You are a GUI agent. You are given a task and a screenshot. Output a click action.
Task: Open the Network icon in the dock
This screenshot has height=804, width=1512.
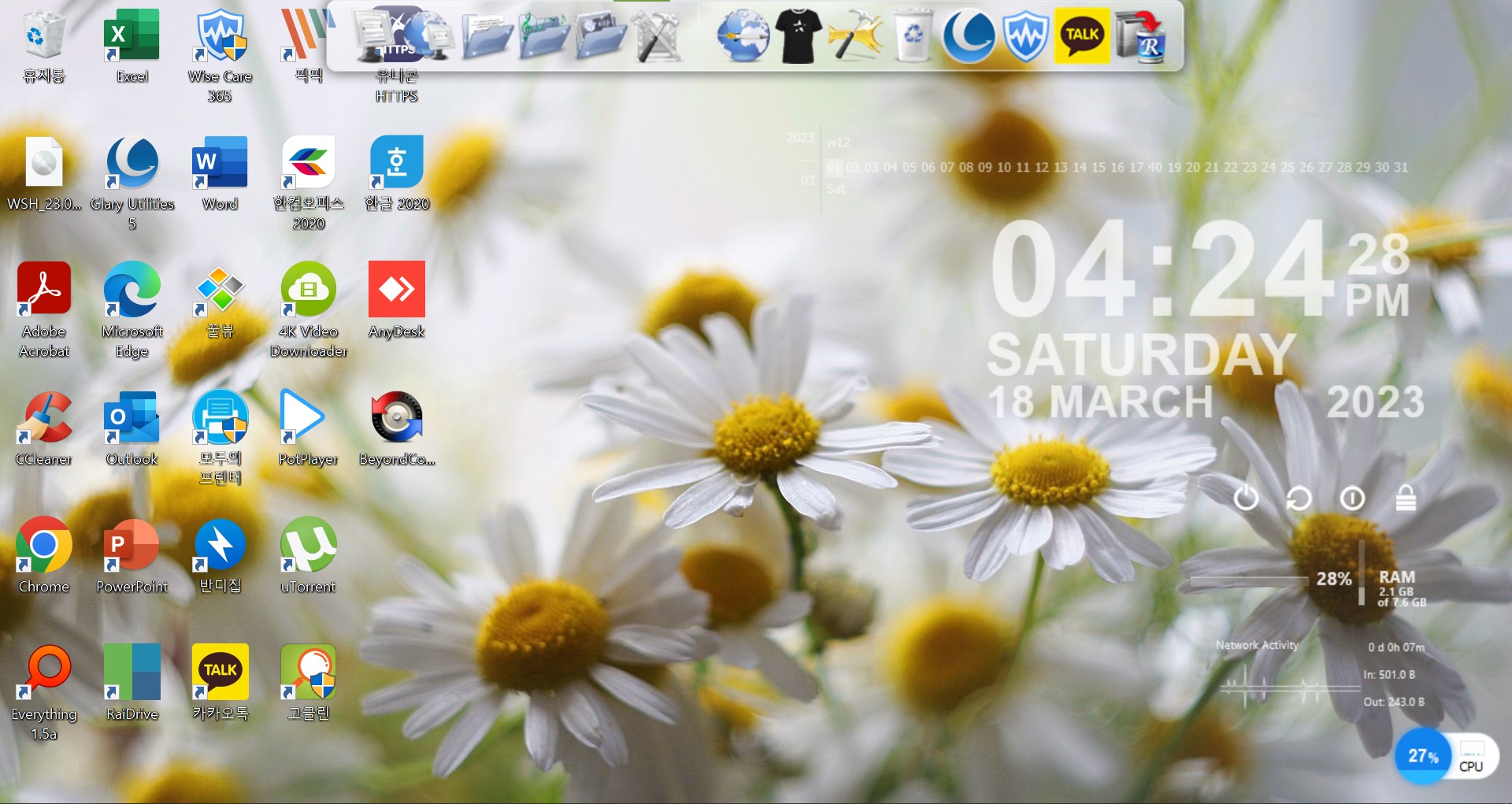tap(430, 36)
